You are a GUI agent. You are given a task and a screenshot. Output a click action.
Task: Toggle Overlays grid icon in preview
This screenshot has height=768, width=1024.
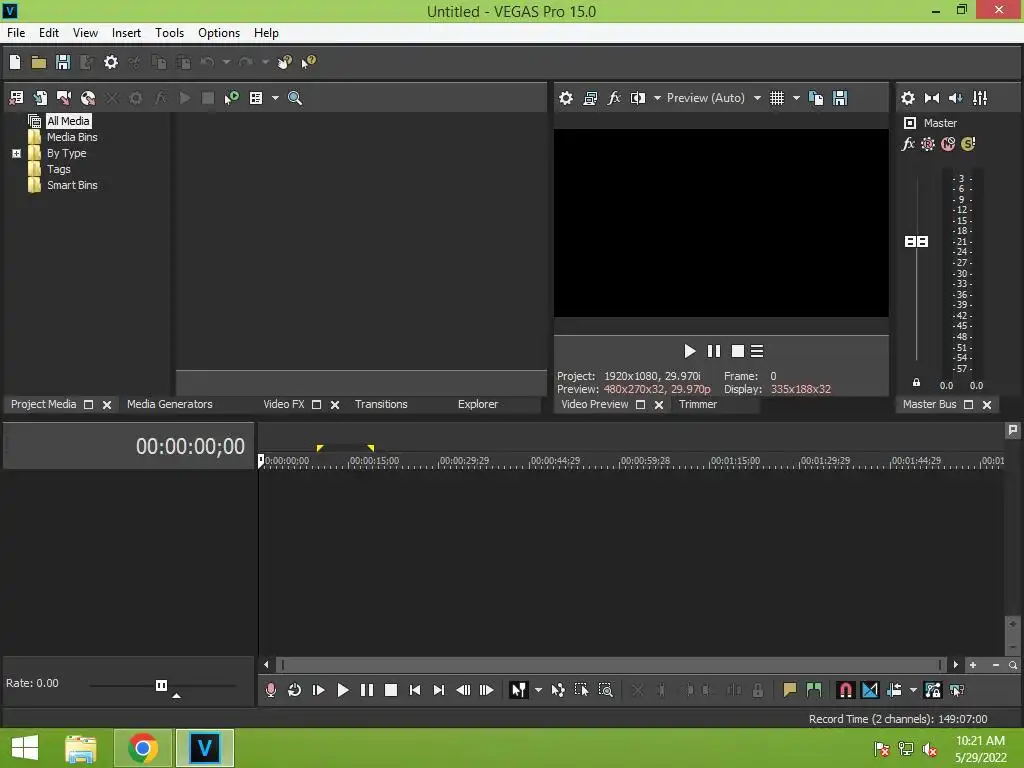tap(777, 98)
